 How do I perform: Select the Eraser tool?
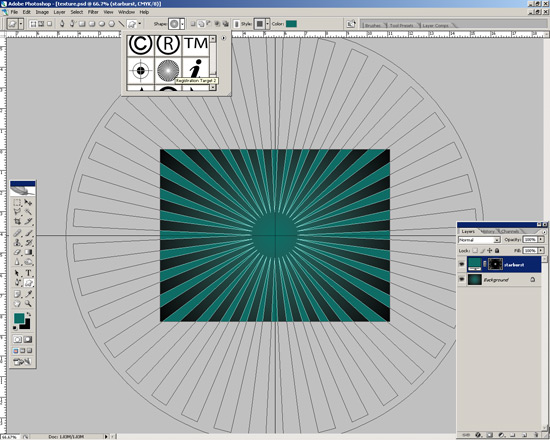coord(17,252)
